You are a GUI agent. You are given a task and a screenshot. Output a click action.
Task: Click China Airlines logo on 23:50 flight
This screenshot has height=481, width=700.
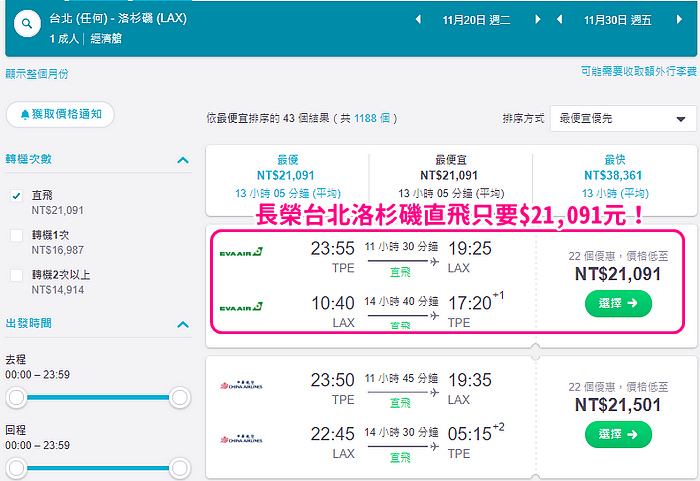pos(241,385)
